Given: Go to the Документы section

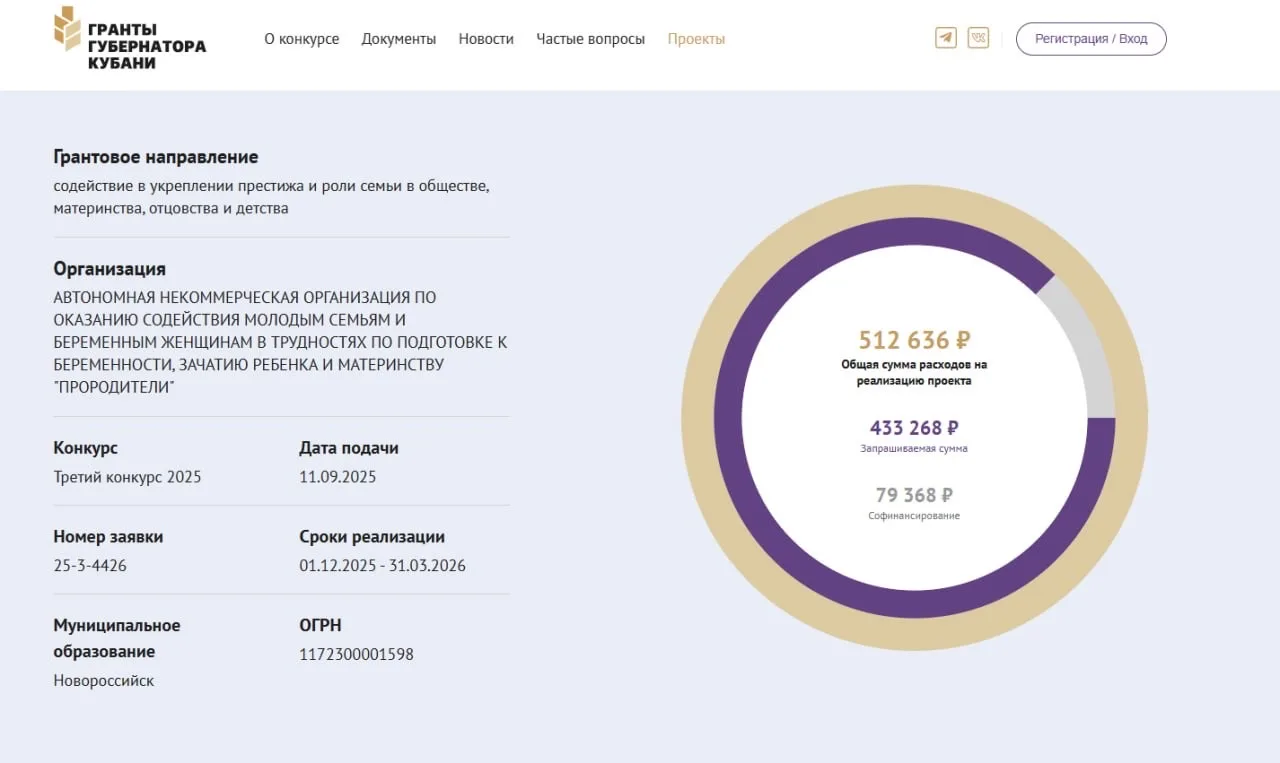Looking at the screenshot, I should tap(399, 39).
